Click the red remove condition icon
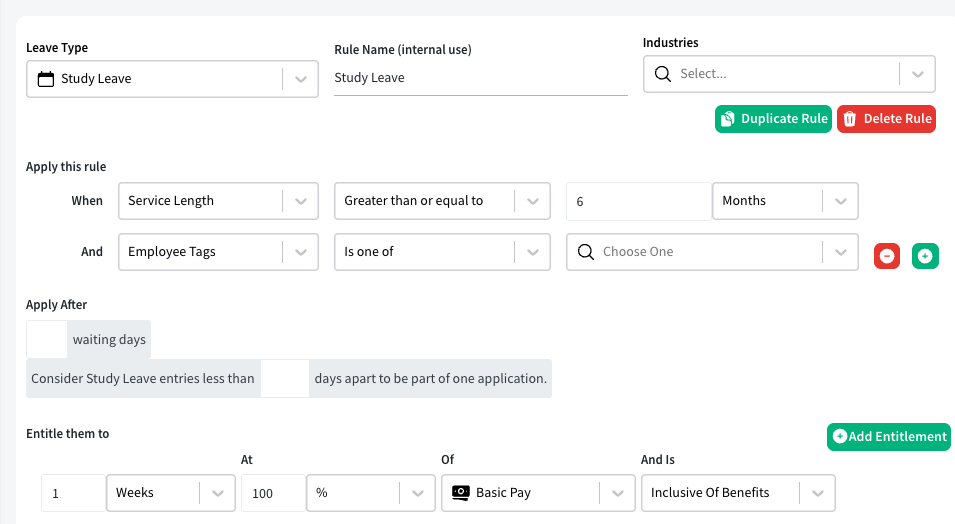Screen dimensions: 955x524 [887, 256]
